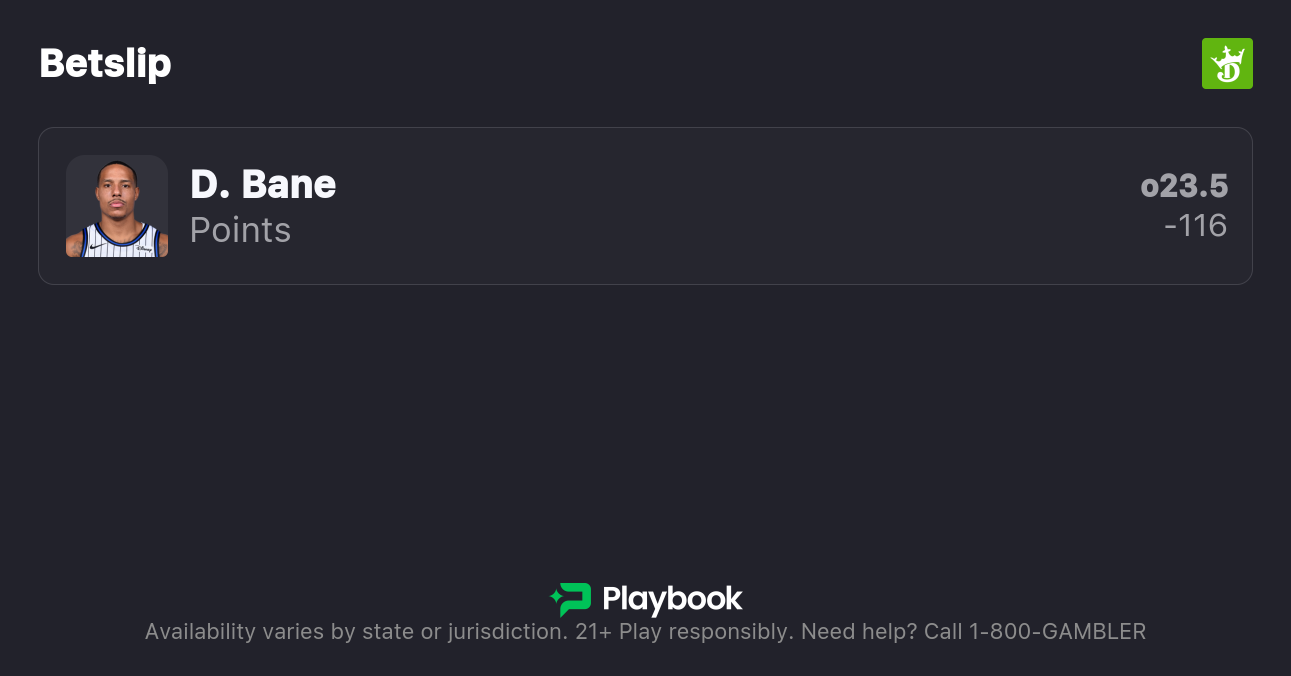Image resolution: width=1291 pixels, height=676 pixels.
Task: Click the Playbook wordmark text
Action: coord(672,599)
